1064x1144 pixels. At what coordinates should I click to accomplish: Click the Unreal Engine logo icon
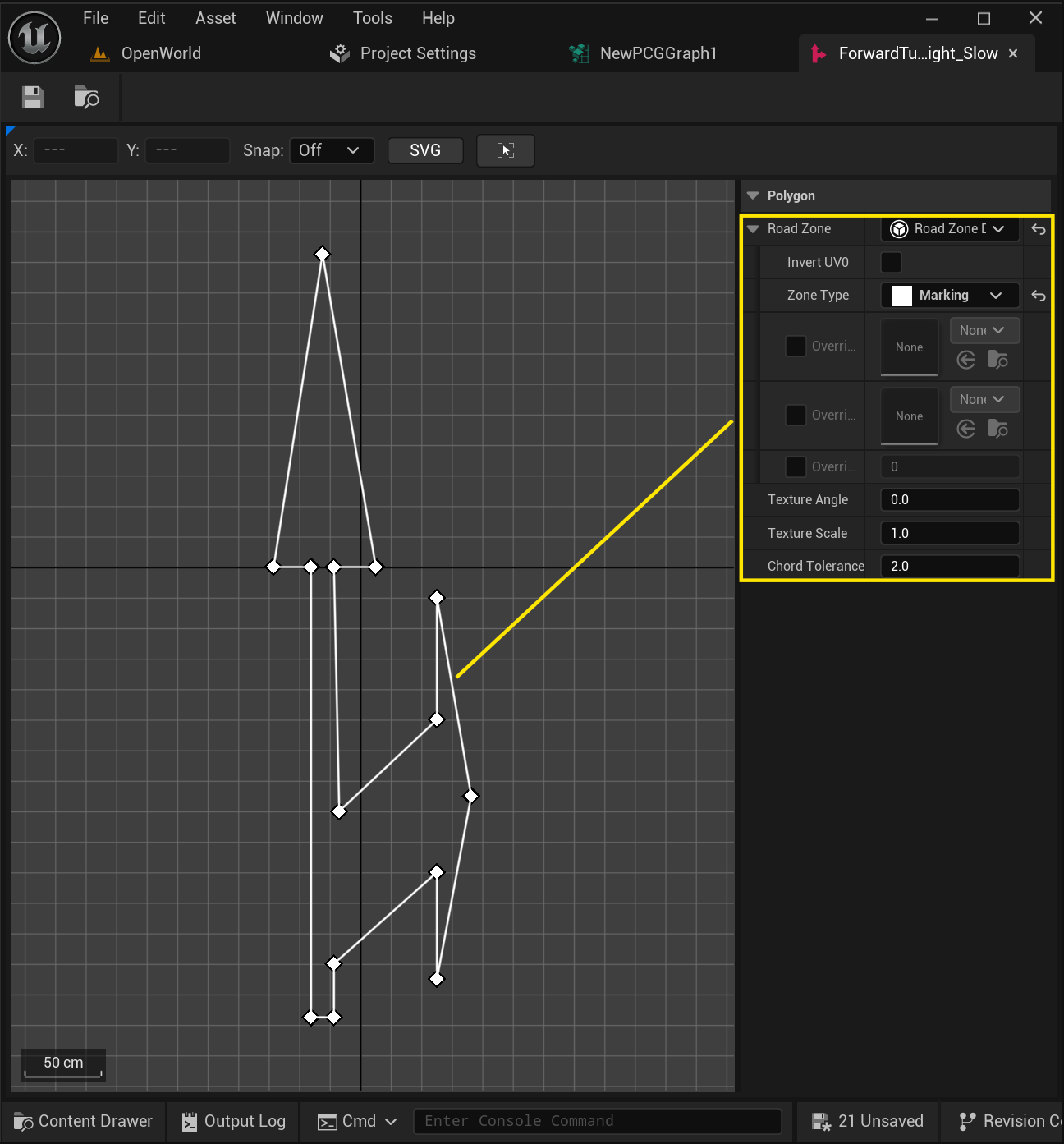pyautogui.click(x=34, y=37)
